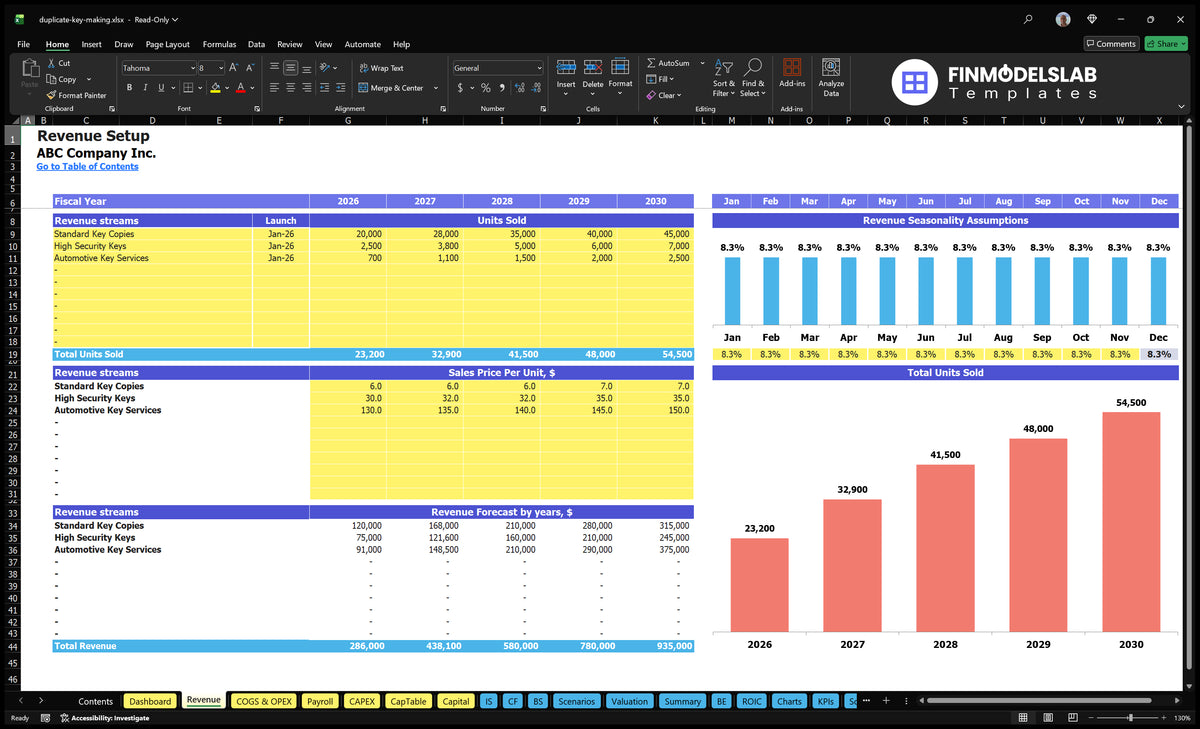The height and width of the screenshot is (729, 1200).
Task: Expand Merge & Center dropdown arrow
Action: pyautogui.click(x=435, y=88)
